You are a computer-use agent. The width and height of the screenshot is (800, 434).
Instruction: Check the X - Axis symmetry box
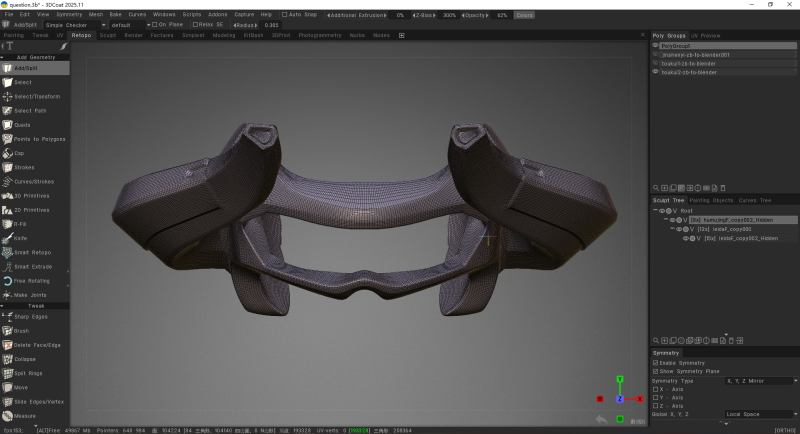[656, 389]
